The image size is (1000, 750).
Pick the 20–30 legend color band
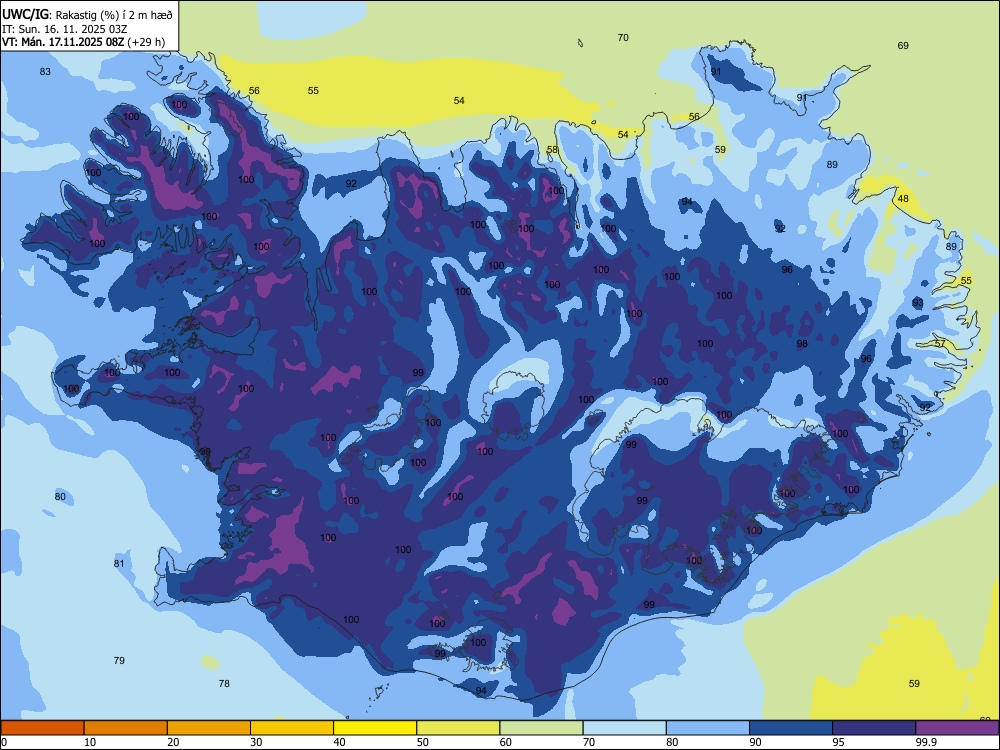(x=209, y=728)
